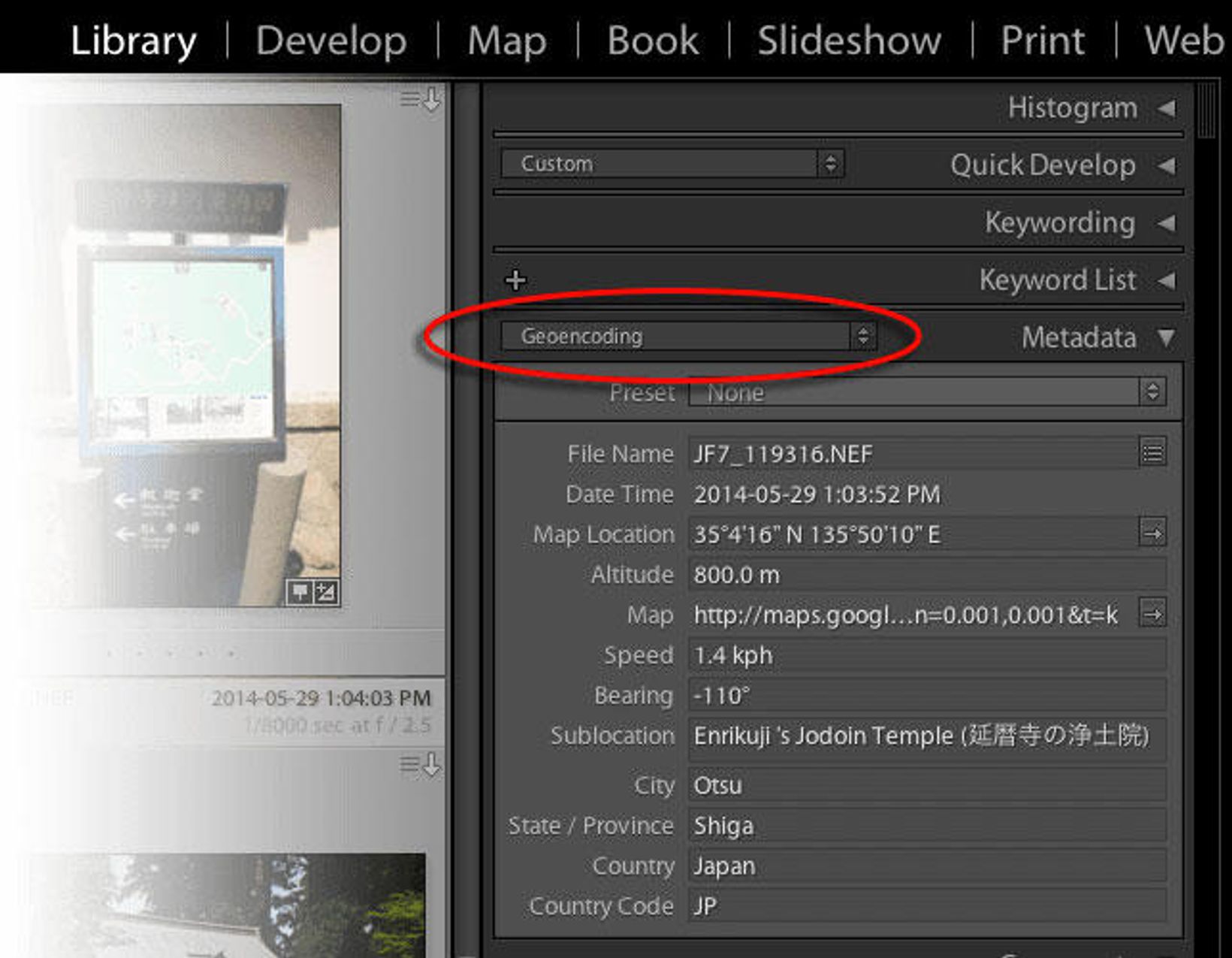Click the arrow button beside Map URL
This screenshot has height=958, width=1232.
coord(1152,615)
